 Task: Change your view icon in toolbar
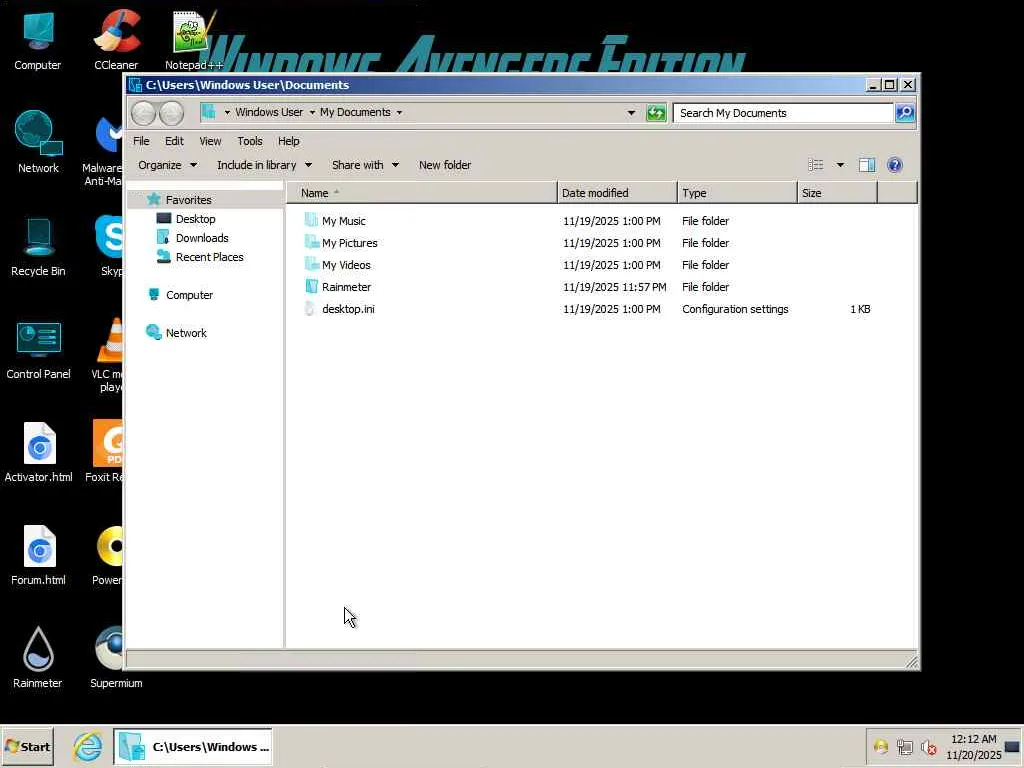coord(816,165)
